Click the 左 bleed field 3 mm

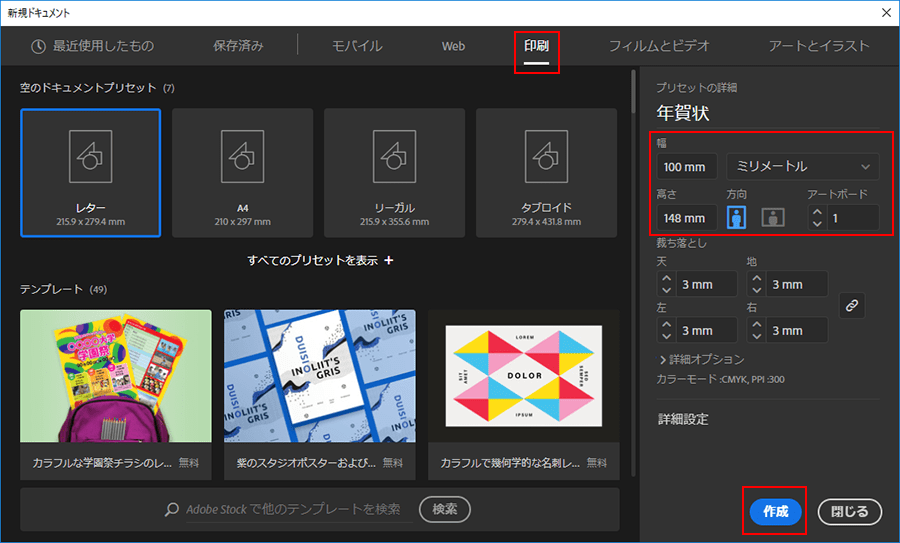point(706,331)
